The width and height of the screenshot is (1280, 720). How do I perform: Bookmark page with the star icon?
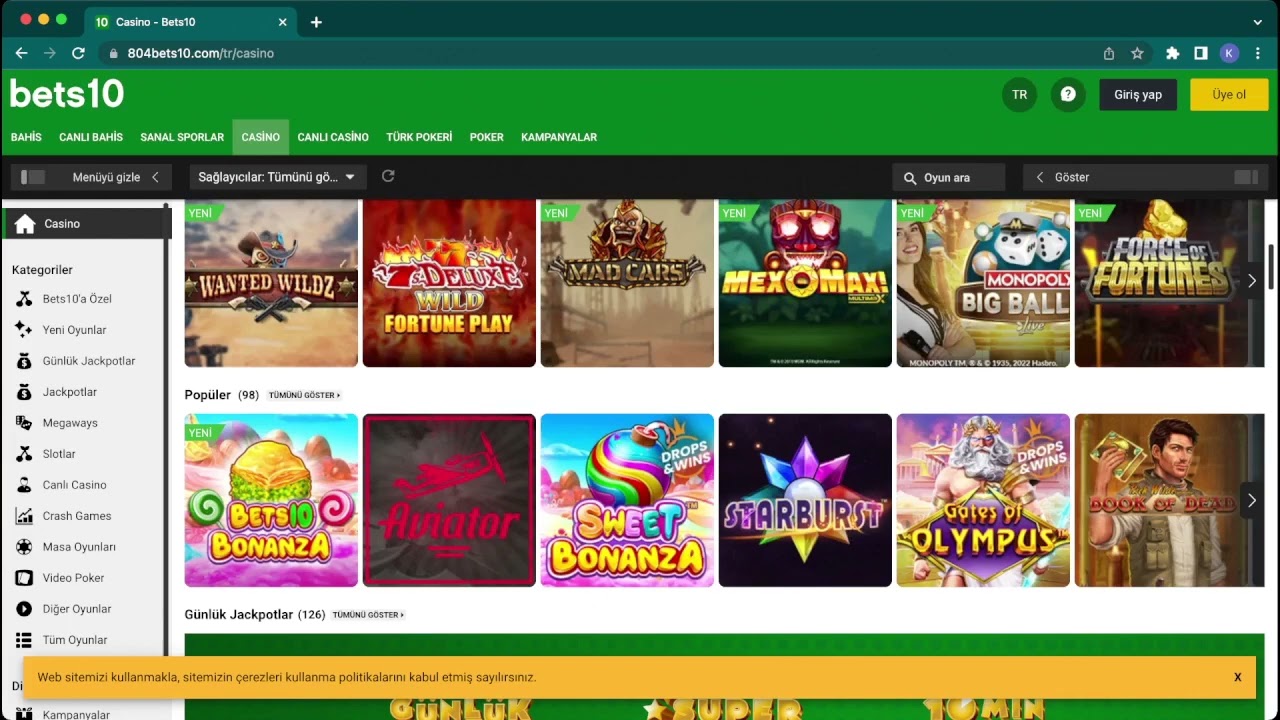click(x=1137, y=53)
